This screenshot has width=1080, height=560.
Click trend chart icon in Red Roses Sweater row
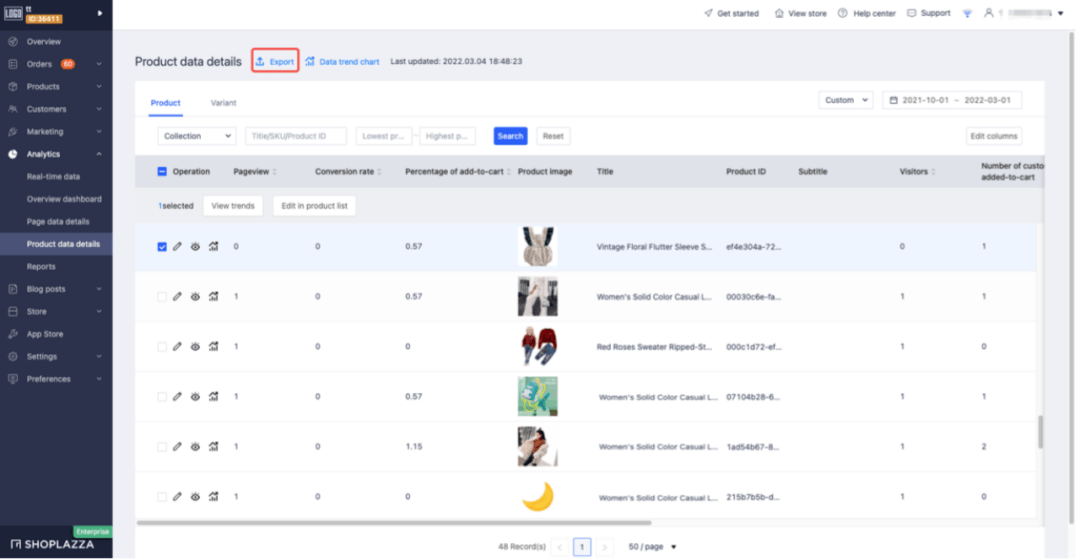tap(213, 346)
